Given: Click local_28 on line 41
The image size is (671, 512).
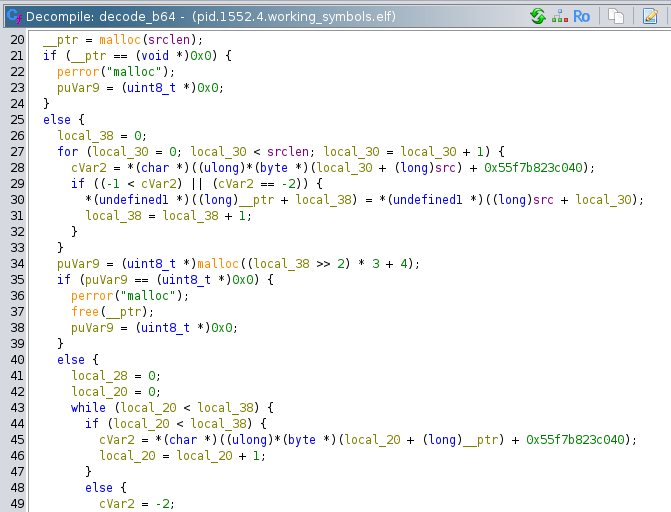Looking at the screenshot, I should (99, 375).
